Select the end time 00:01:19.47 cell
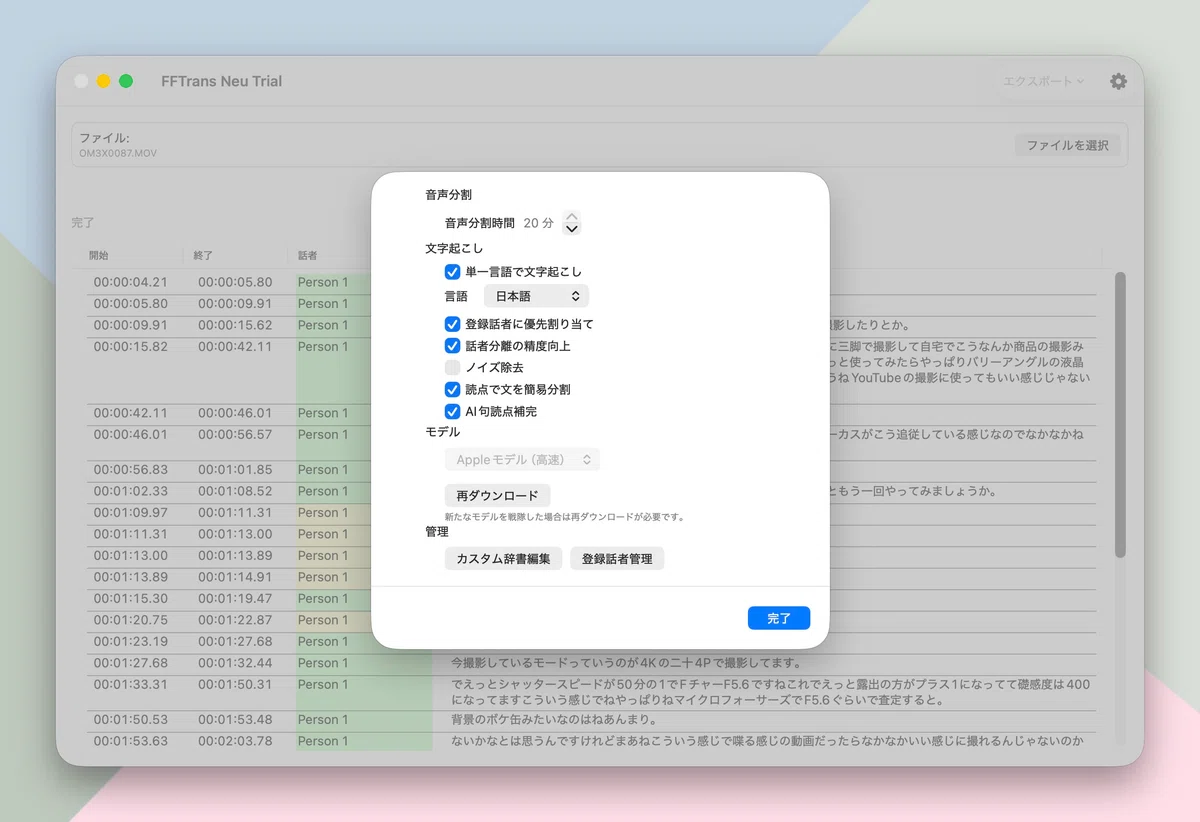This screenshot has width=1200, height=822. 235,599
